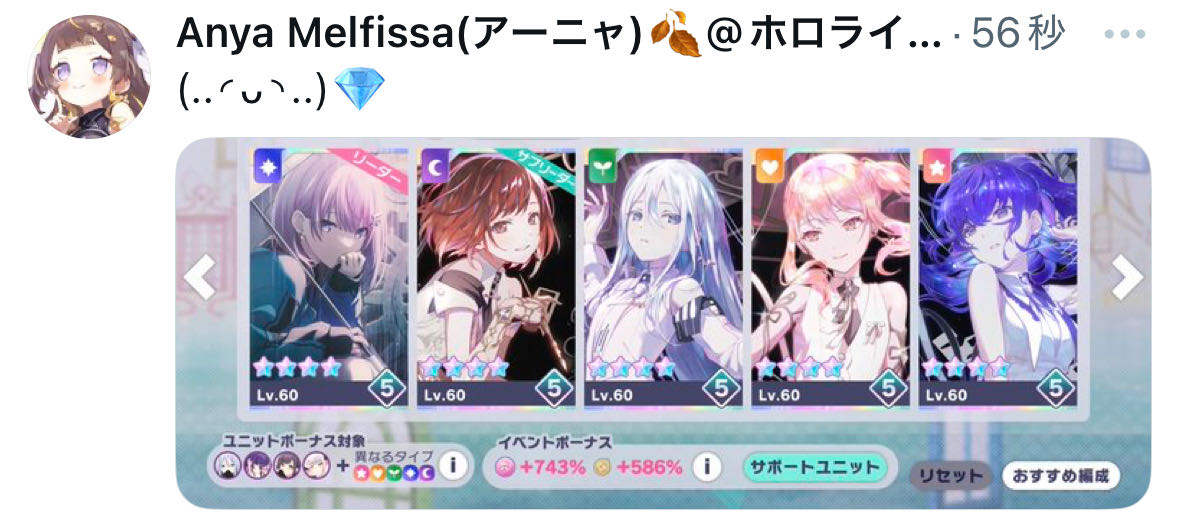
Task: Open the サポートユニット support unit button
Action: pyautogui.click(x=815, y=467)
